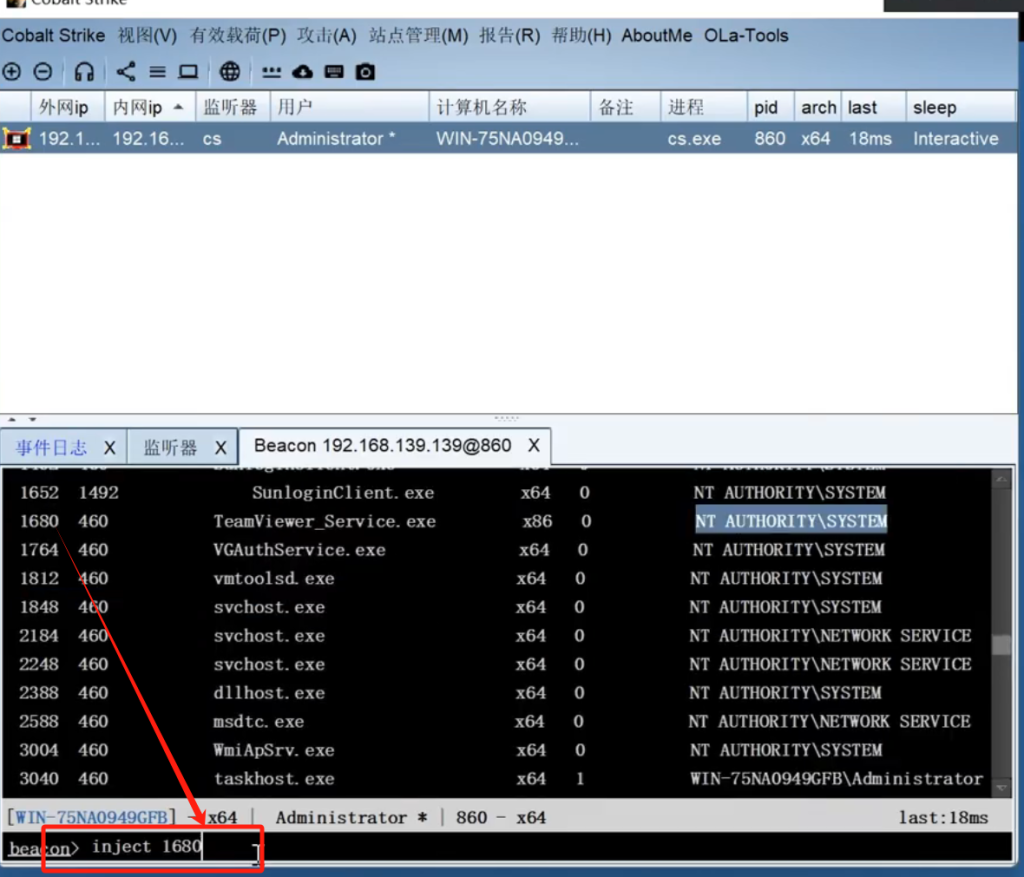Sort by 内网ip column header
Image resolution: width=1024 pixels, height=877 pixels.
tap(150, 107)
